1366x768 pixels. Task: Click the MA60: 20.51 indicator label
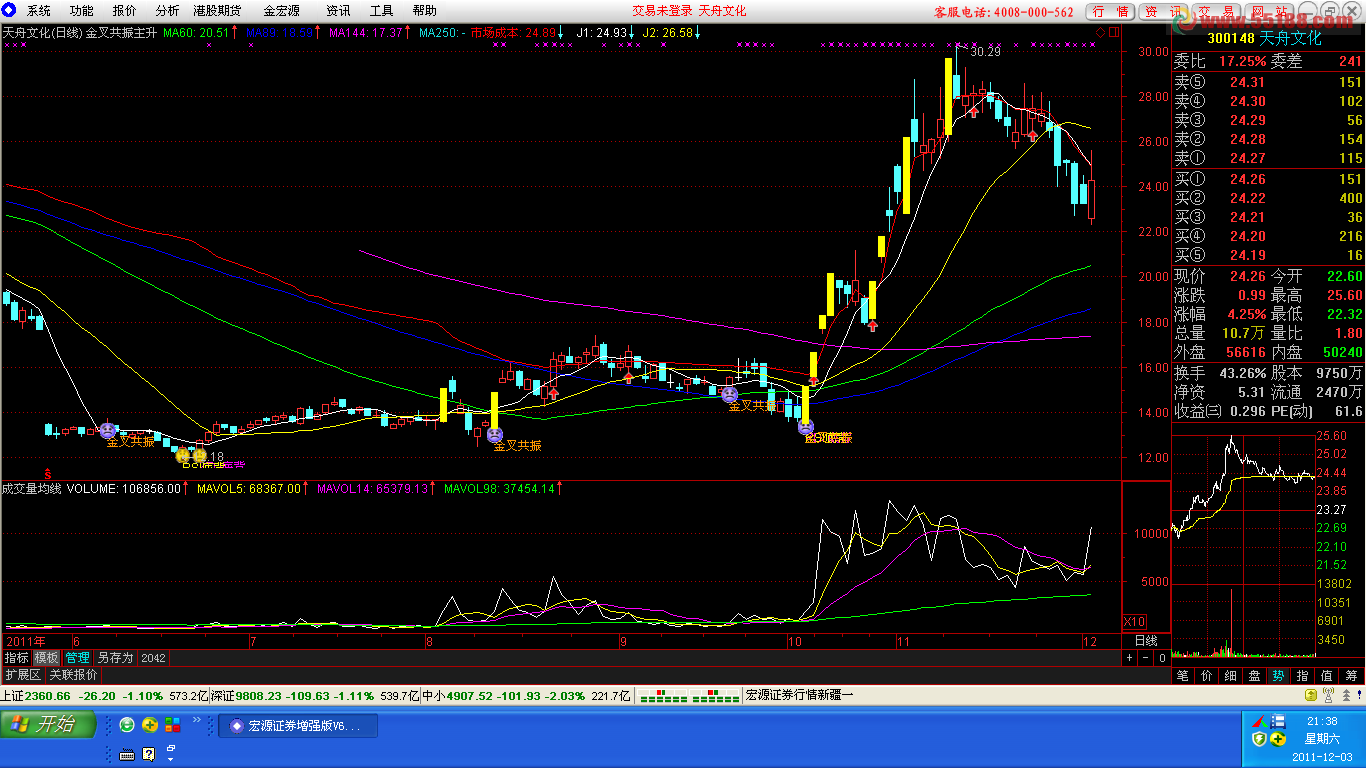click(x=197, y=33)
